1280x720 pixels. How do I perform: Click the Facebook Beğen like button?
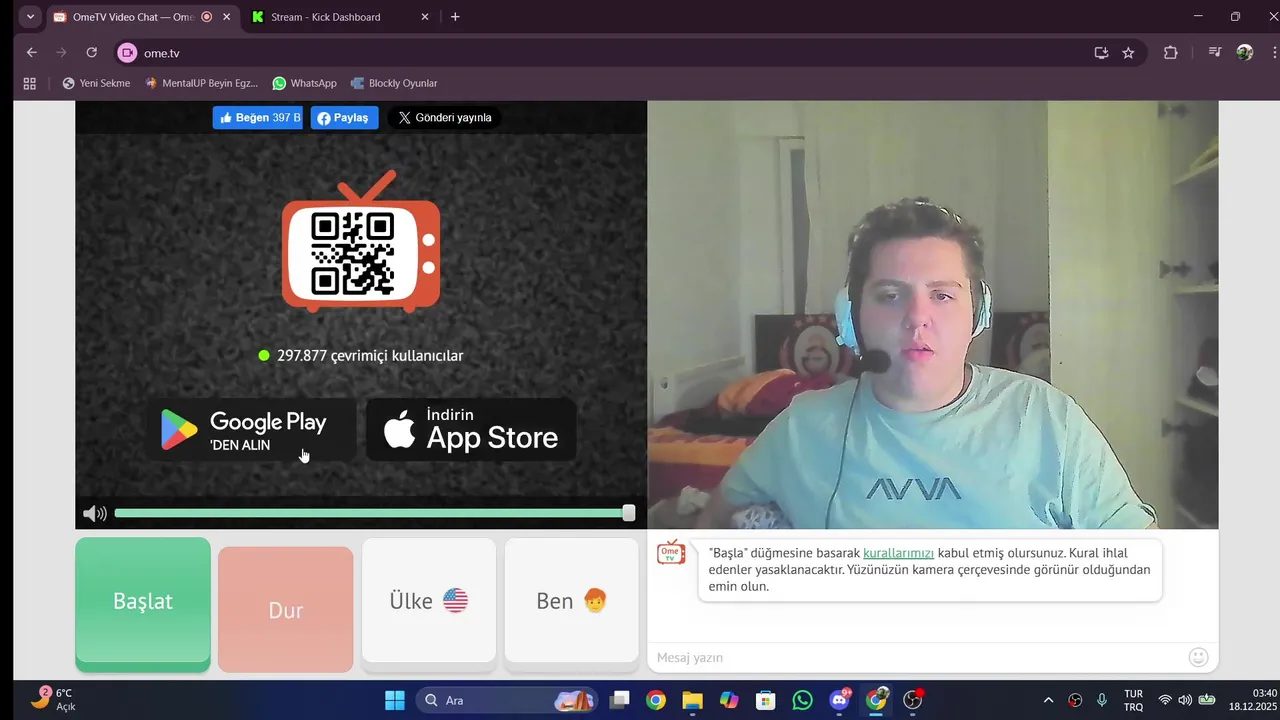258,117
